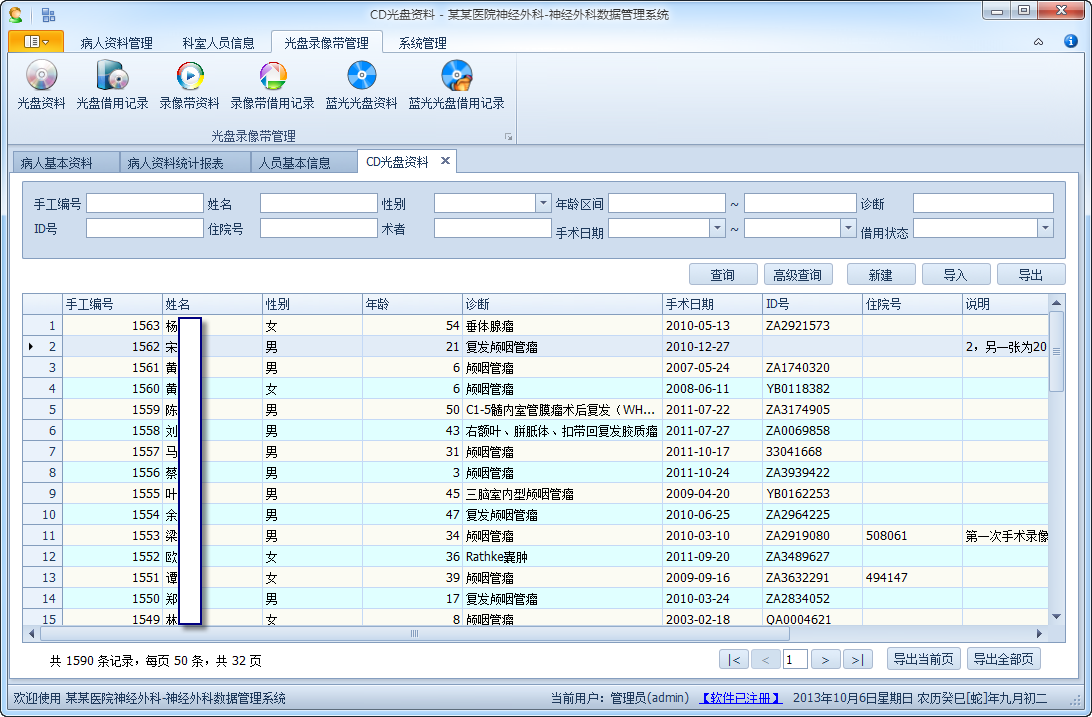This screenshot has width=1092, height=717.
Task: Expand the 性别 dropdown filter
Action: tap(544, 203)
